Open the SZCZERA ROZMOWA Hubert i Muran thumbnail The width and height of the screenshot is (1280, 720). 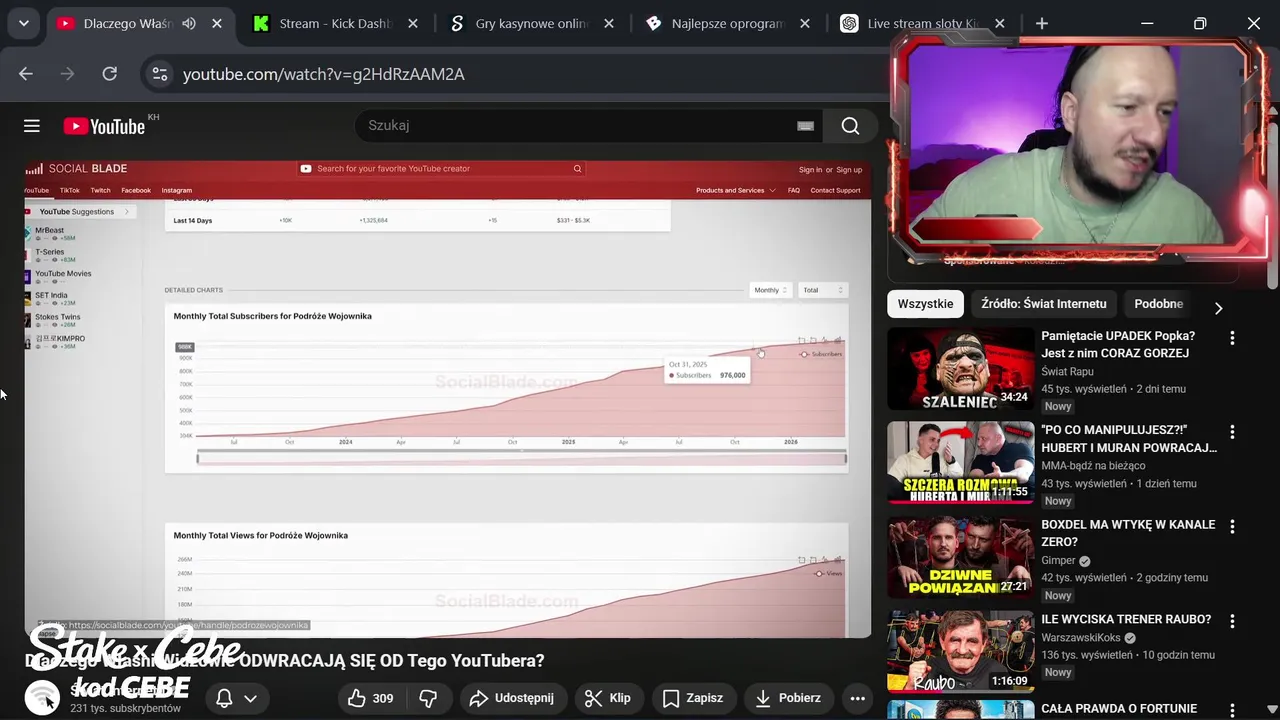click(x=961, y=463)
